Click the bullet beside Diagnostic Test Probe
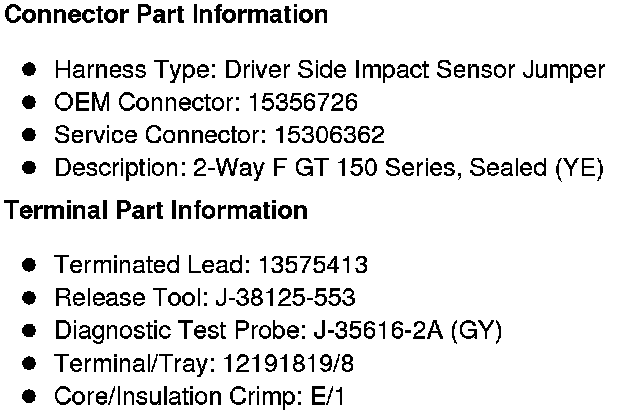This screenshot has height=416, width=624. click(x=30, y=330)
